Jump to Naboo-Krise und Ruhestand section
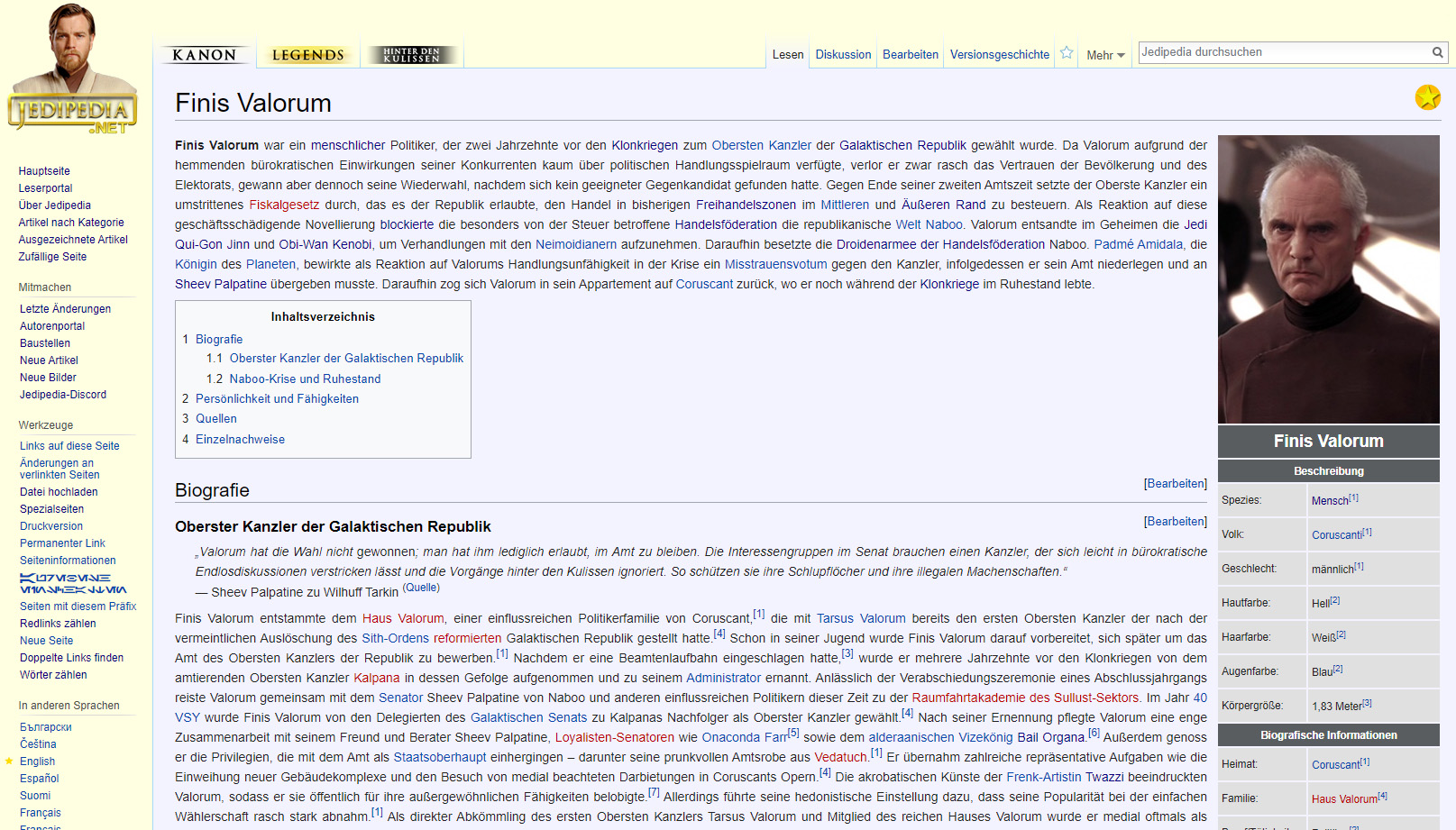Image resolution: width=1456 pixels, height=830 pixels. tap(305, 379)
